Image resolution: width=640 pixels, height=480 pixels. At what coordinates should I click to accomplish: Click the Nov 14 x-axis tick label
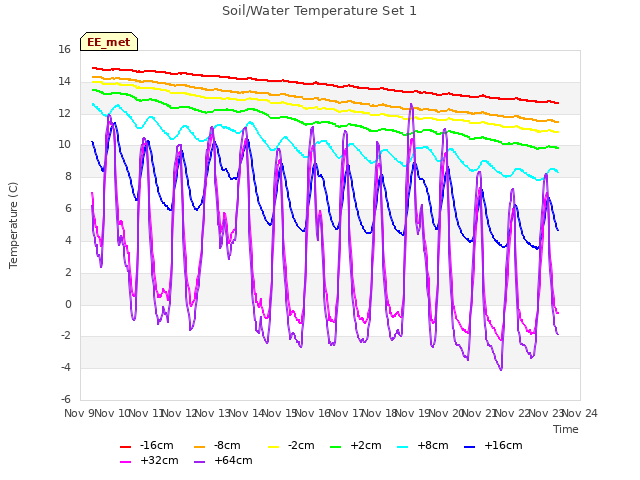(246, 413)
